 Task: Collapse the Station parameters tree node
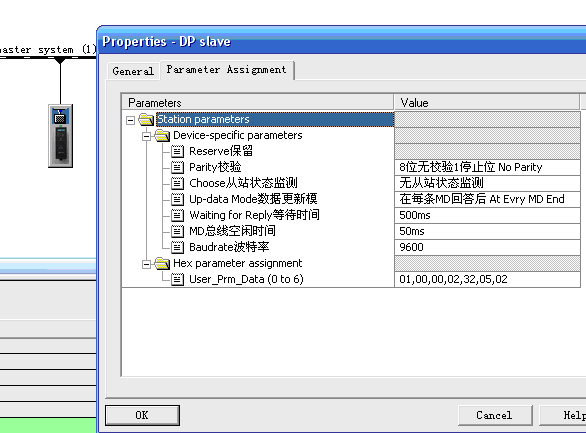pos(130,120)
